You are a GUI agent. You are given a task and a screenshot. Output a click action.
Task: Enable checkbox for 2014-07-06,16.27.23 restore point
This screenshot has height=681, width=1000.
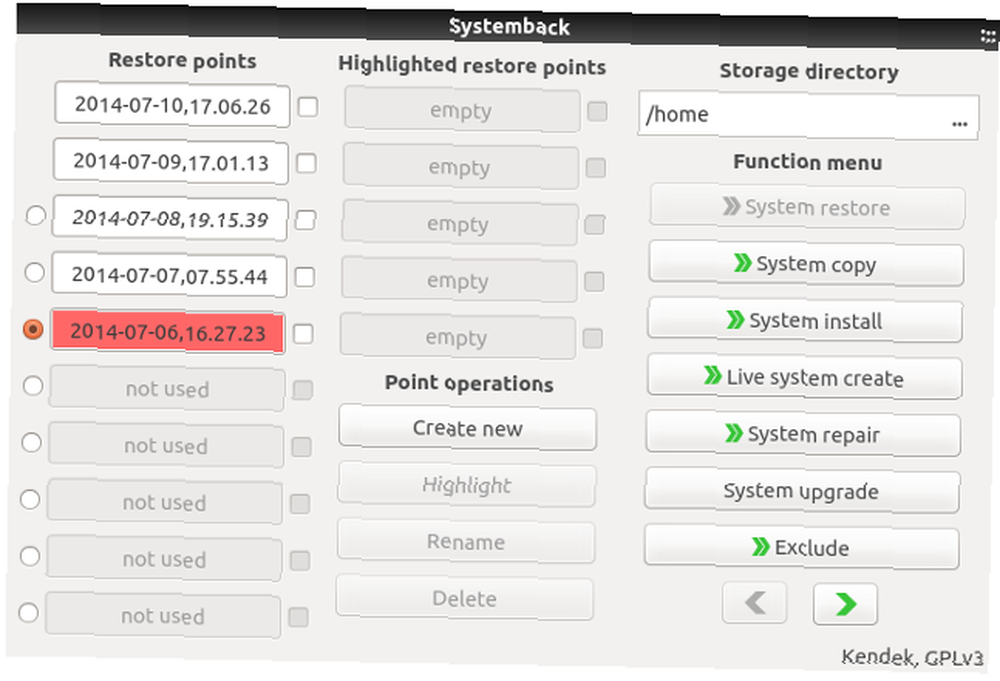(x=304, y=333)
